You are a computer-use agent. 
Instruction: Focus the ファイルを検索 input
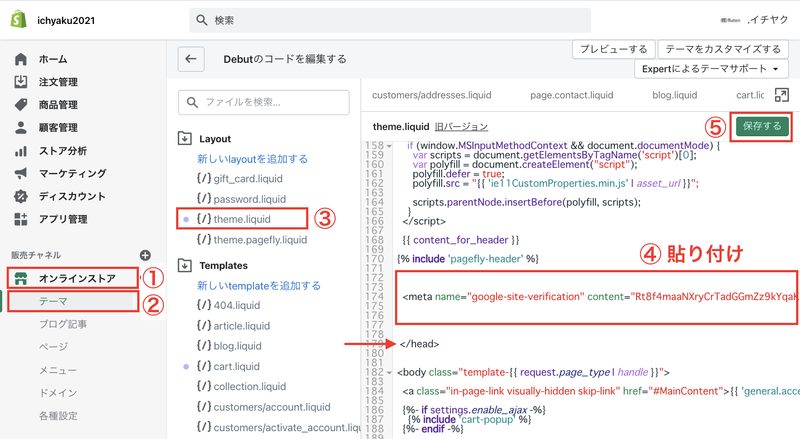point(264,102)
